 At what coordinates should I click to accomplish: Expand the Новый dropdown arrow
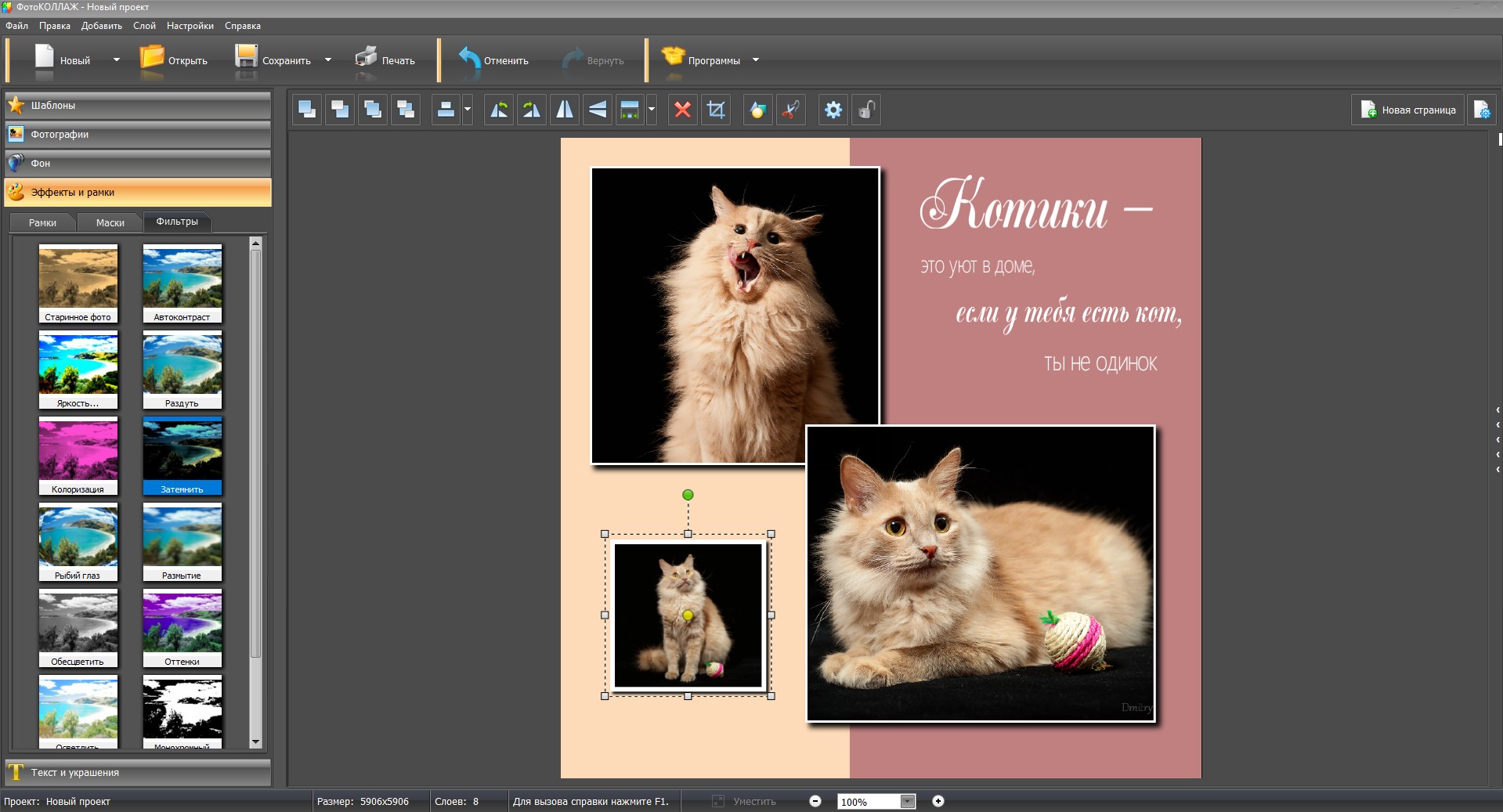(117, 60)
